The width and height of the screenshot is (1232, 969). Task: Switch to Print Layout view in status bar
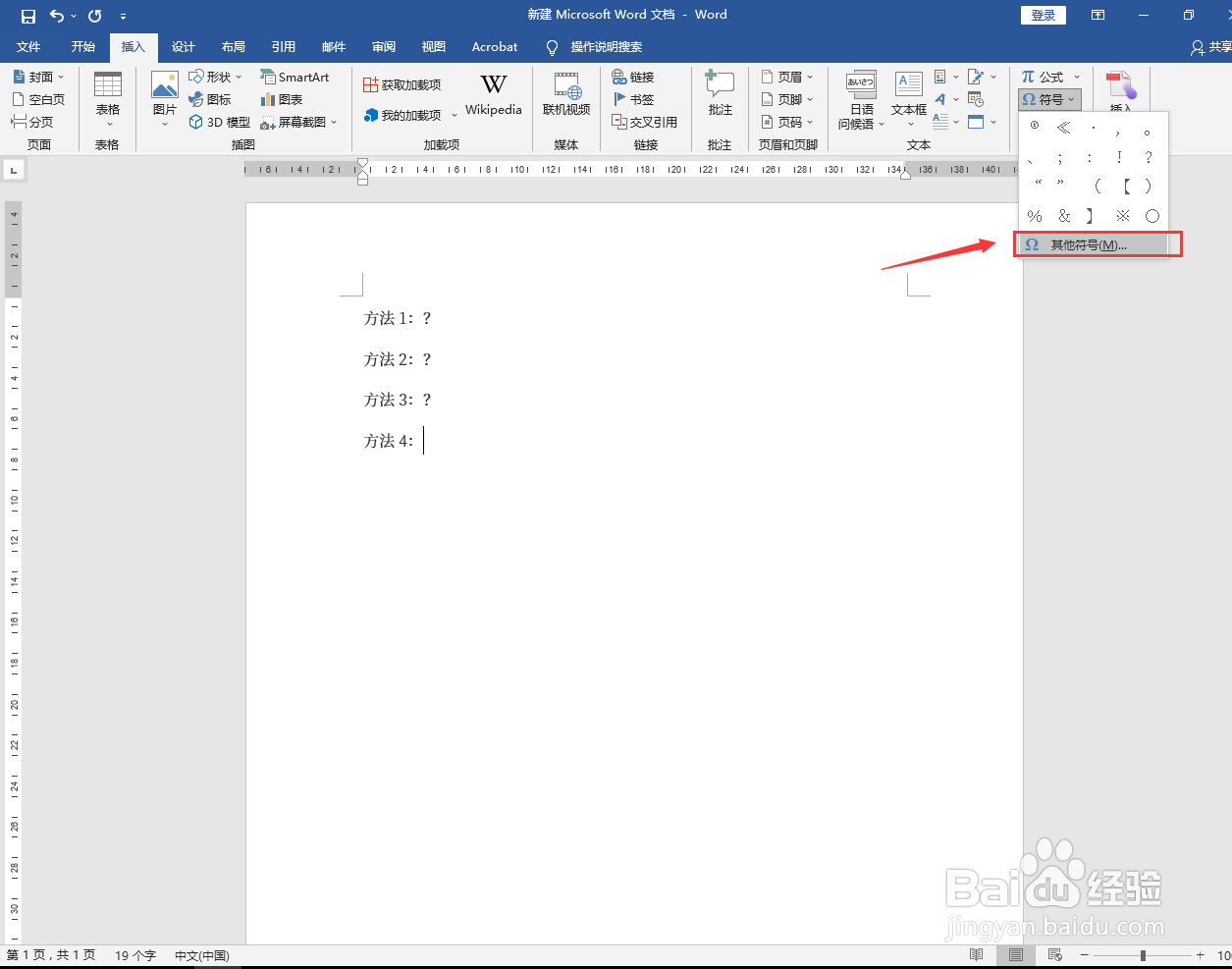(1016, 954)
